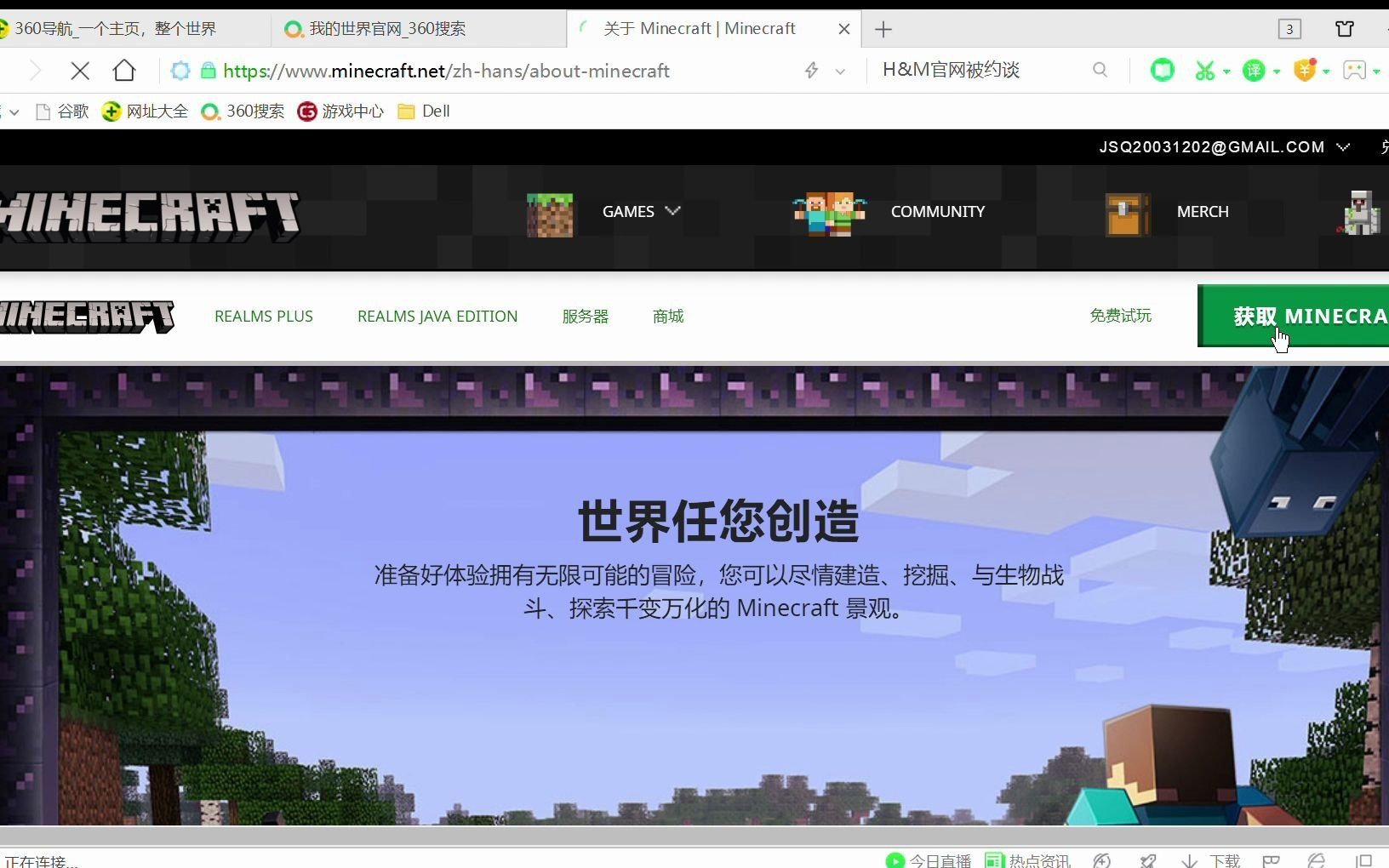Viewport: 1389px width, 868px height.
Task: Stop loading the page with the X button
Action: coord(80,71)
